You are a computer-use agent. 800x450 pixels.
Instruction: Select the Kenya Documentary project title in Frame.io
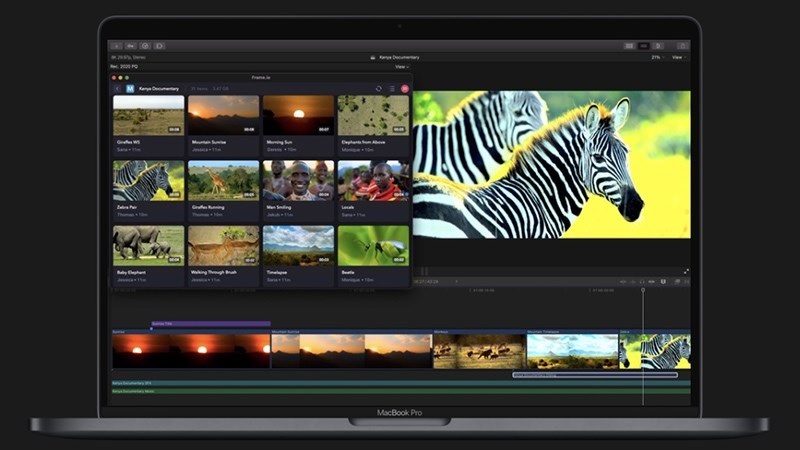click(x=159, y=89)
